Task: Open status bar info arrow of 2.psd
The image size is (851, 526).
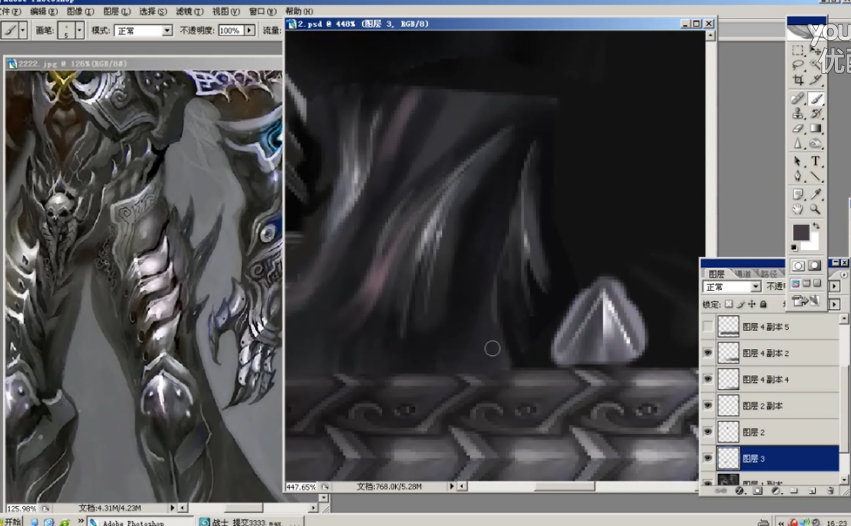Action: click(x=452, y=486)
